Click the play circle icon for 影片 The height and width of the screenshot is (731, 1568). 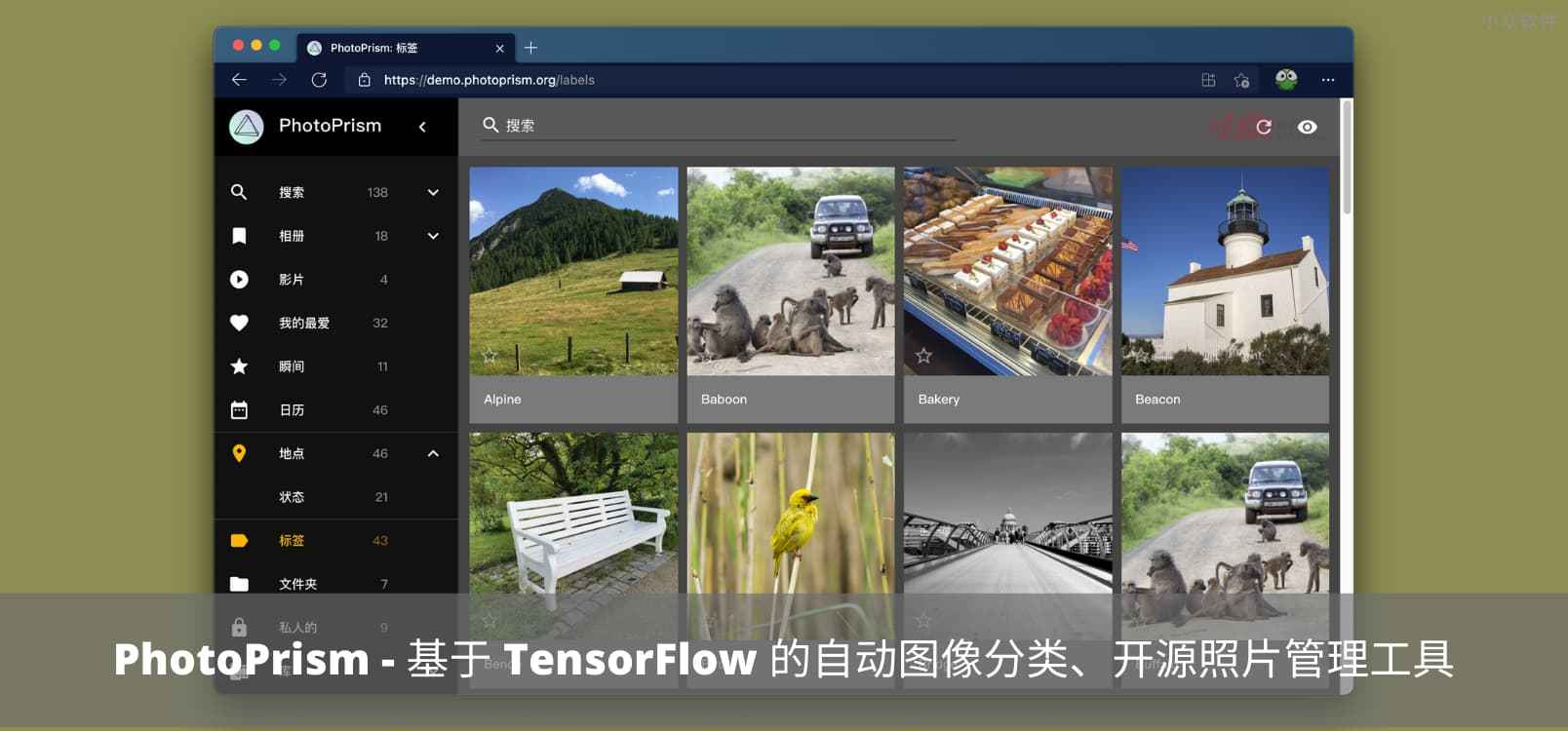tap(239, 280)
